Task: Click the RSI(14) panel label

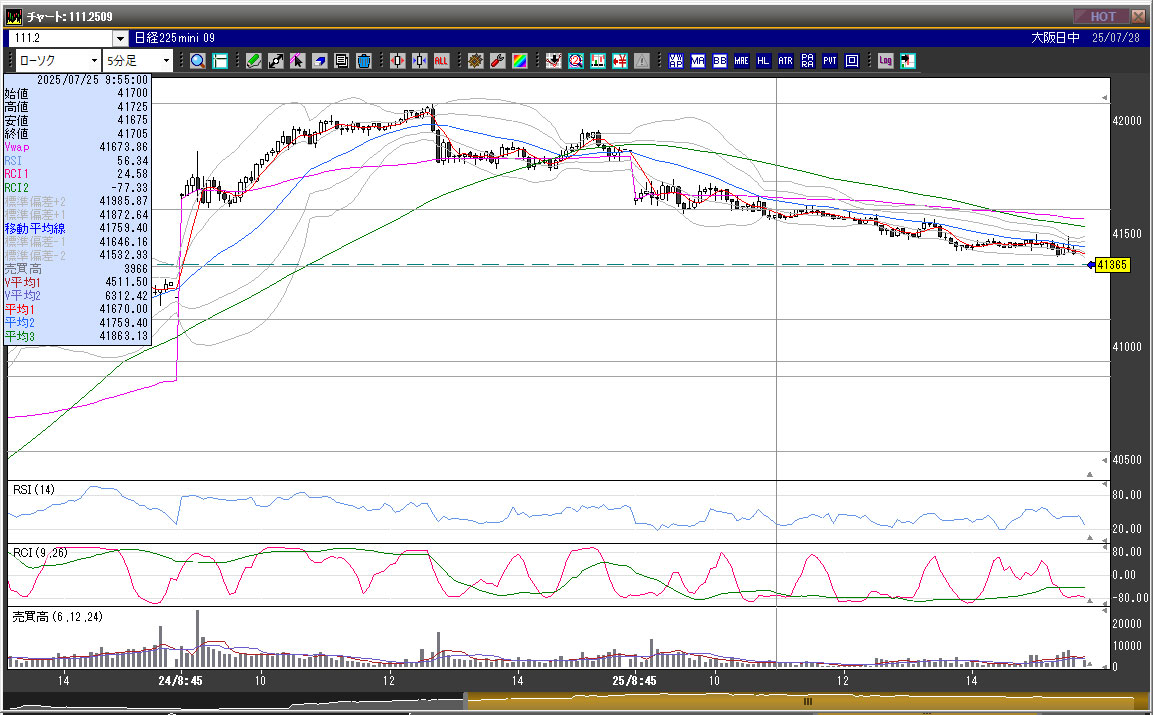Action: 34,490
